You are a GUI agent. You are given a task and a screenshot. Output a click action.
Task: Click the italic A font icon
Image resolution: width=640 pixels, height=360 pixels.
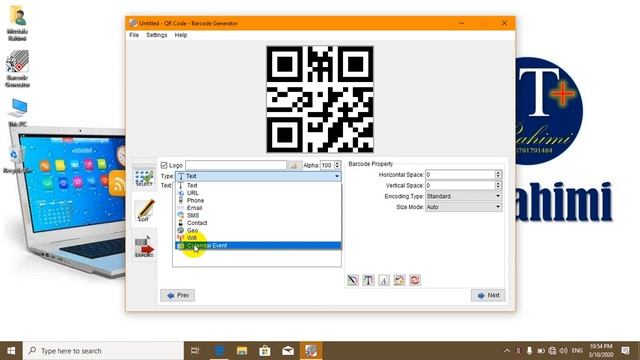[384, 280]
